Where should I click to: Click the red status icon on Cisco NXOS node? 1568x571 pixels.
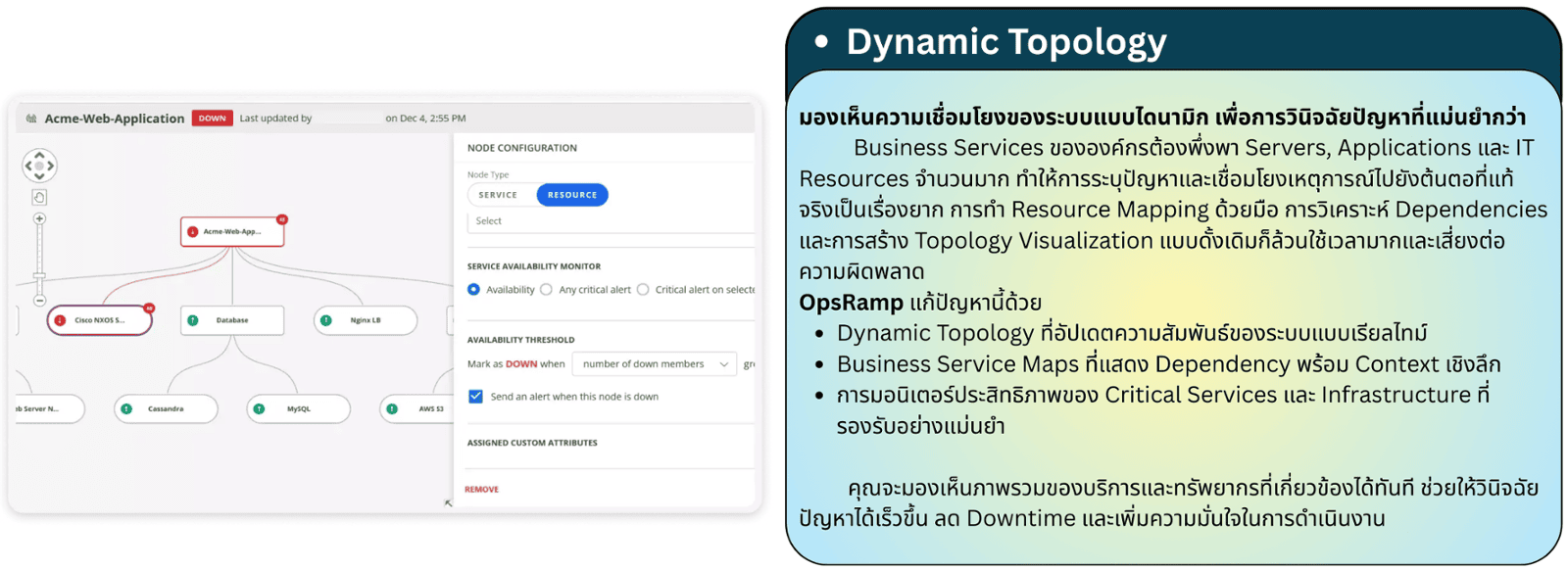pos(61,320)
